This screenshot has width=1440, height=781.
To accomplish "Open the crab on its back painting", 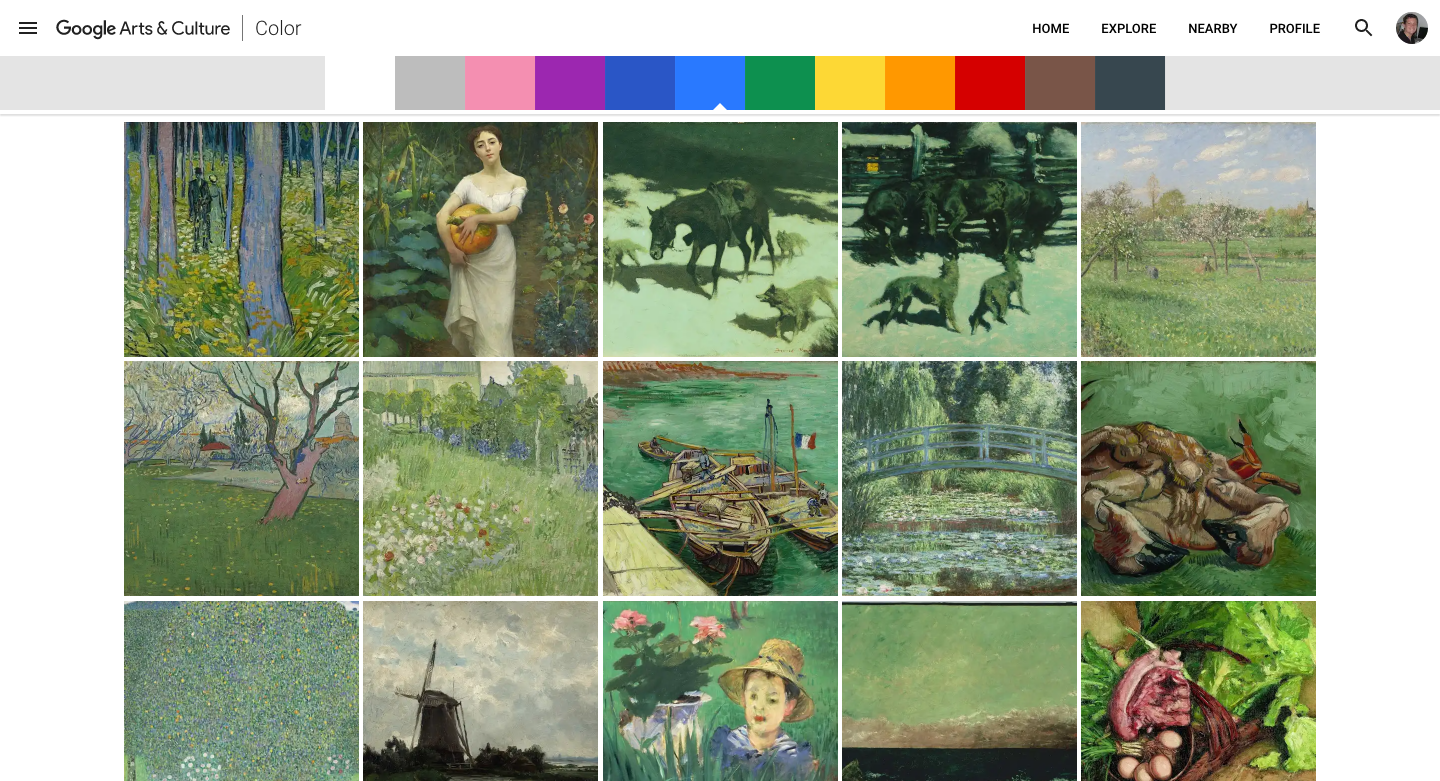I will tap(1198, 478).
